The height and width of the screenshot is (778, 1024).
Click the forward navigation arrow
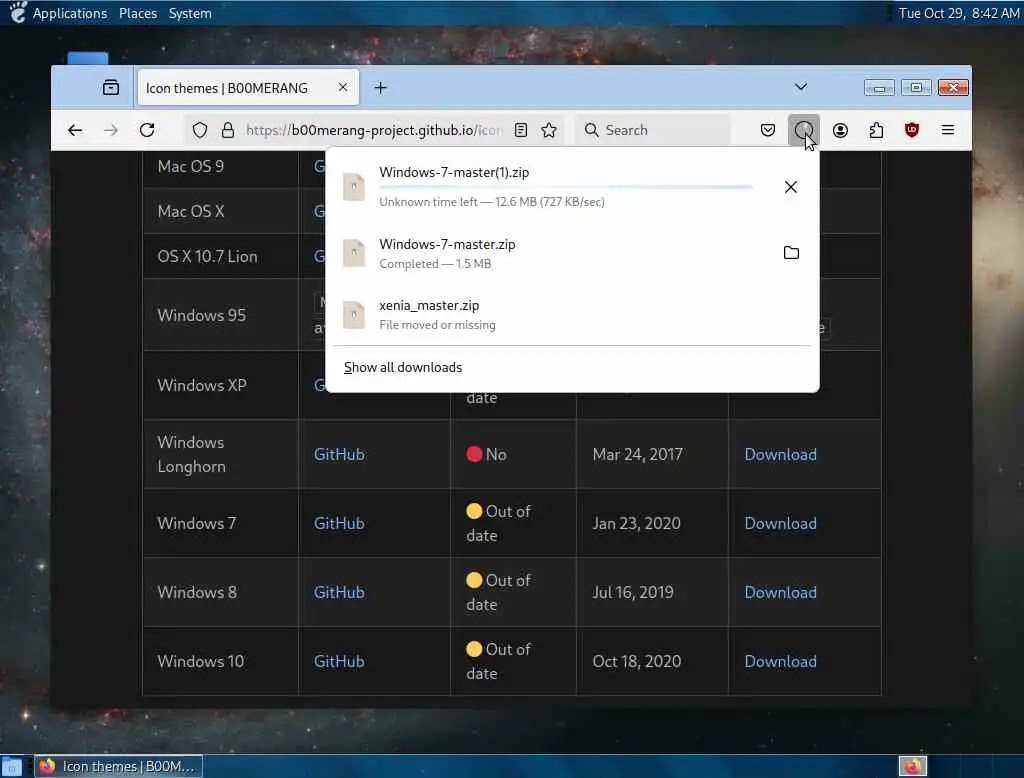click(x=111, y=130)
